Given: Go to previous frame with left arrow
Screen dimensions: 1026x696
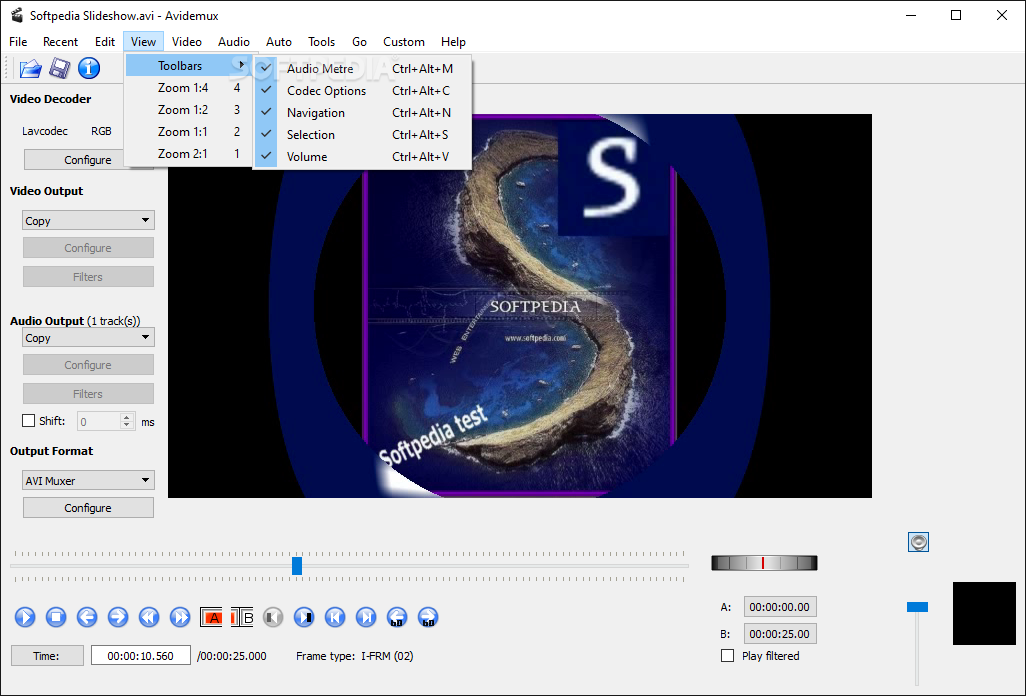Looking at the screenshot, I should (87, 617).
